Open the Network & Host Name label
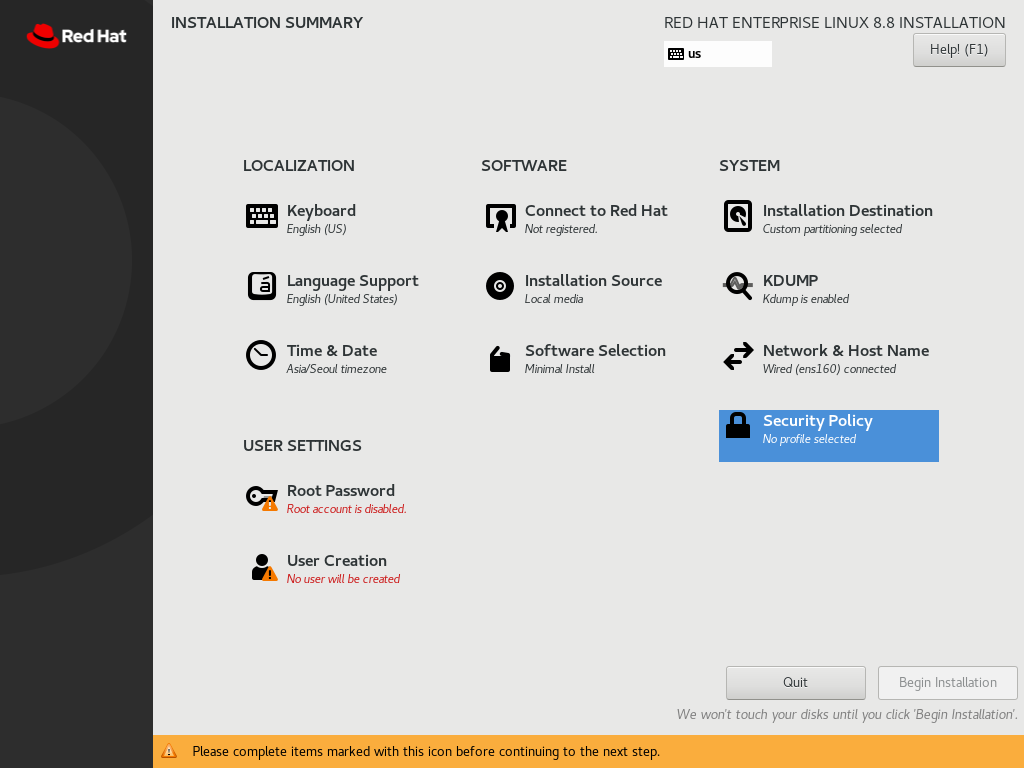The height and width of the screenshot is (768, 1024). click(x=846, y=351)
